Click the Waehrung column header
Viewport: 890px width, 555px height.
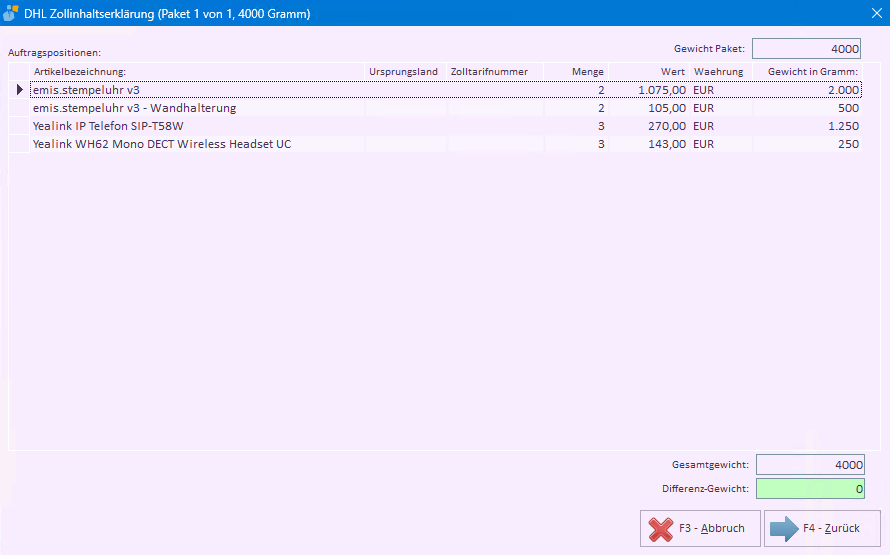[721, 72]
